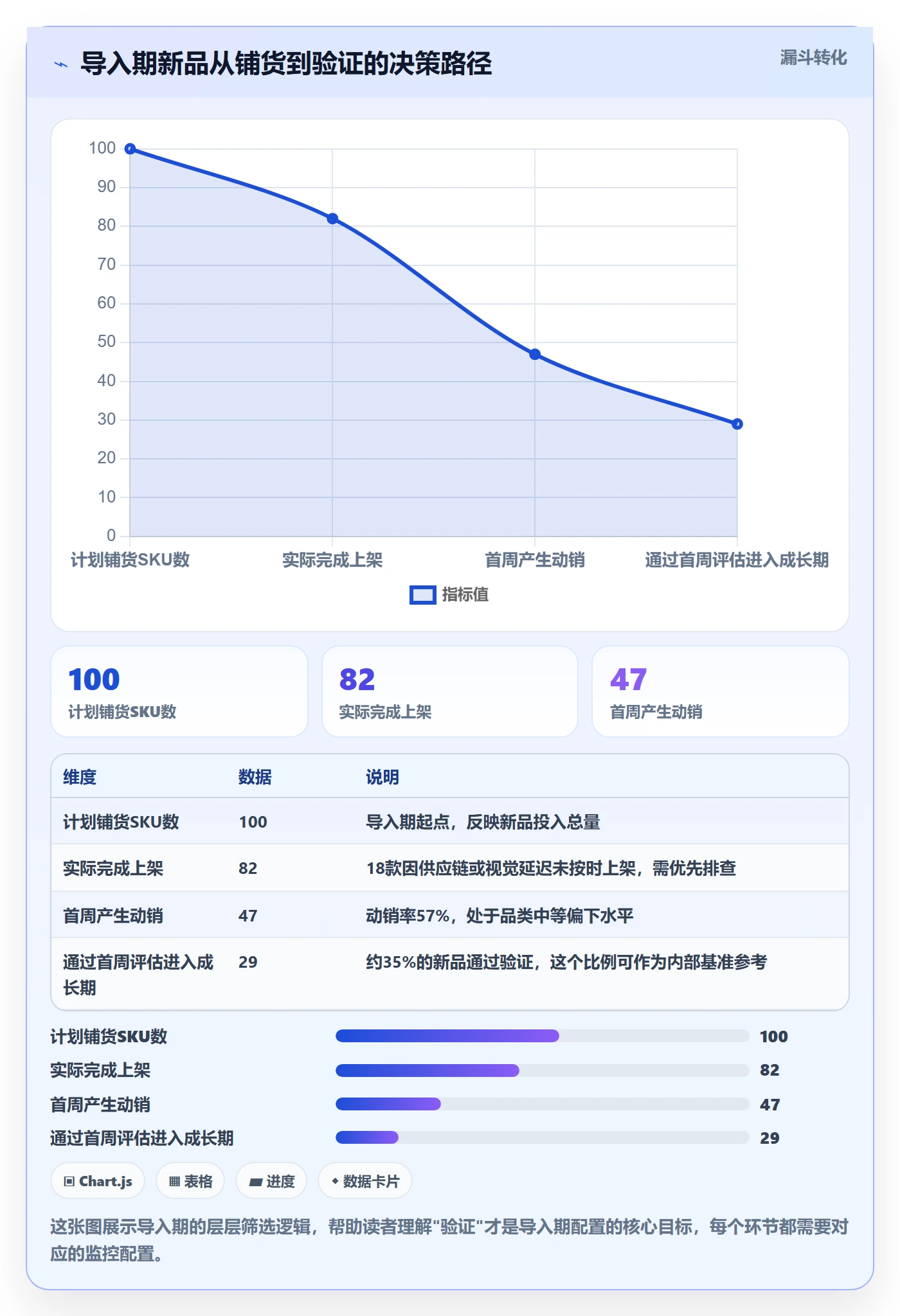This screenshot has width=900, height=1316.
Task: Select the last chart point at 29
Action: 737,423
